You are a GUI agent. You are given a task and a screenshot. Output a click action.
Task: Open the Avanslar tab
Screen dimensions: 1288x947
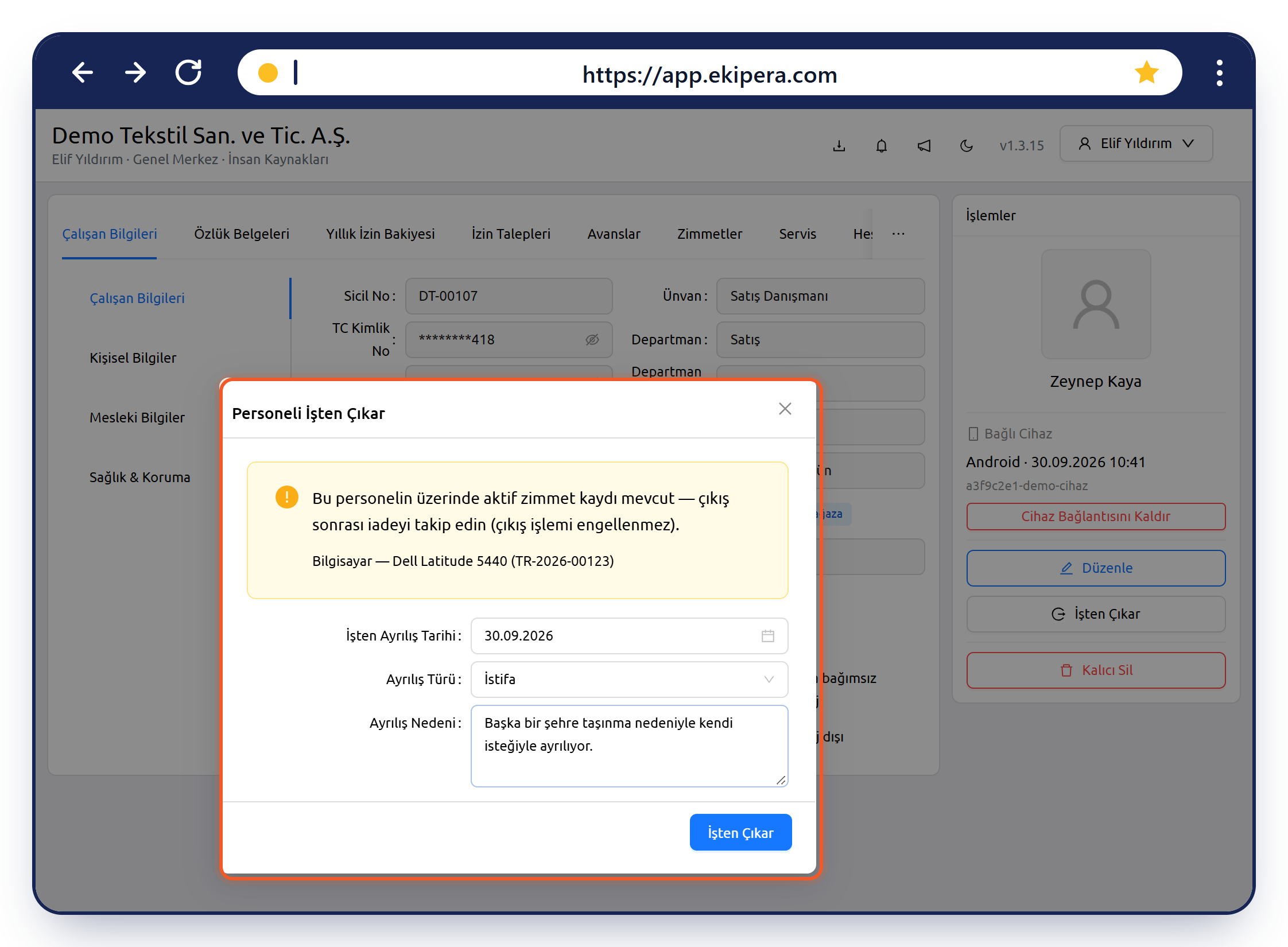click(614, 234)
